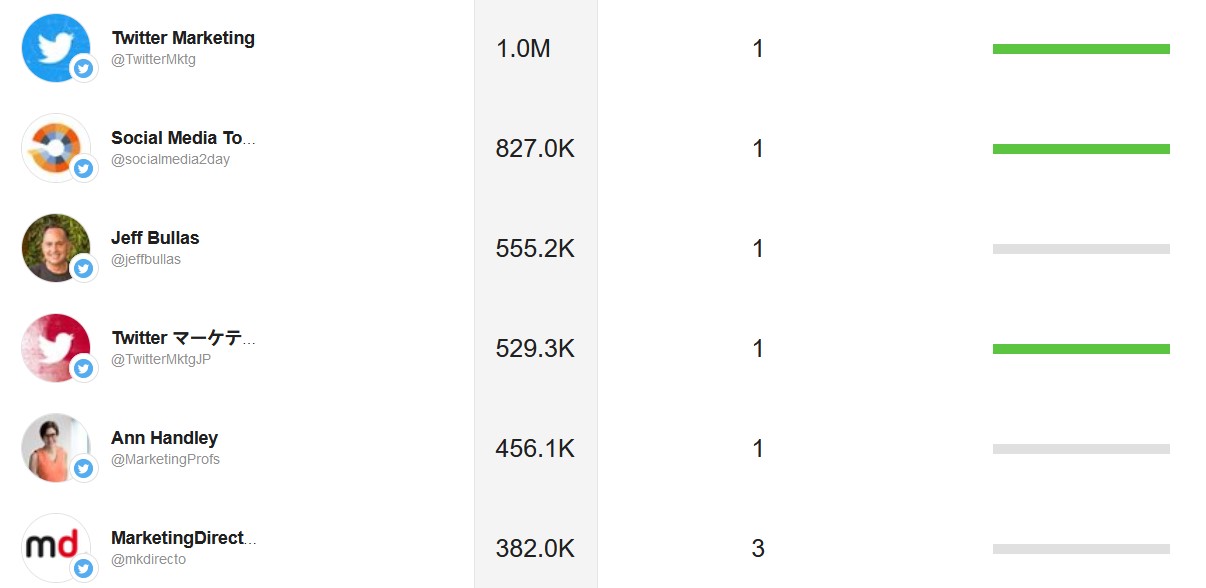Click the green bar in Twitter Marketing row
Viewport: 1206px width, 588px height.
(1081, 49)
